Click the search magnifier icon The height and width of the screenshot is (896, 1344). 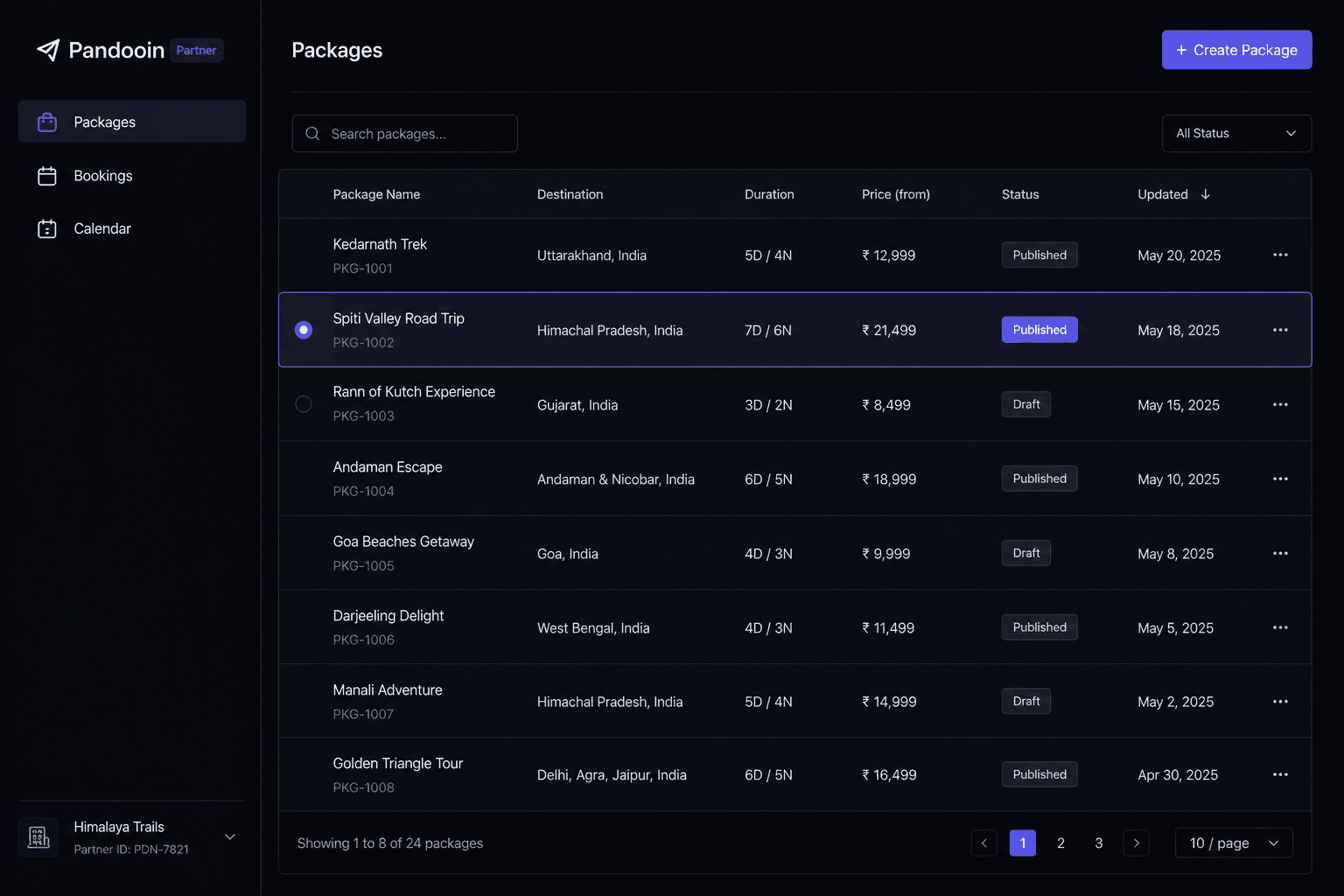pyautogui.click(x=312, y=134)
